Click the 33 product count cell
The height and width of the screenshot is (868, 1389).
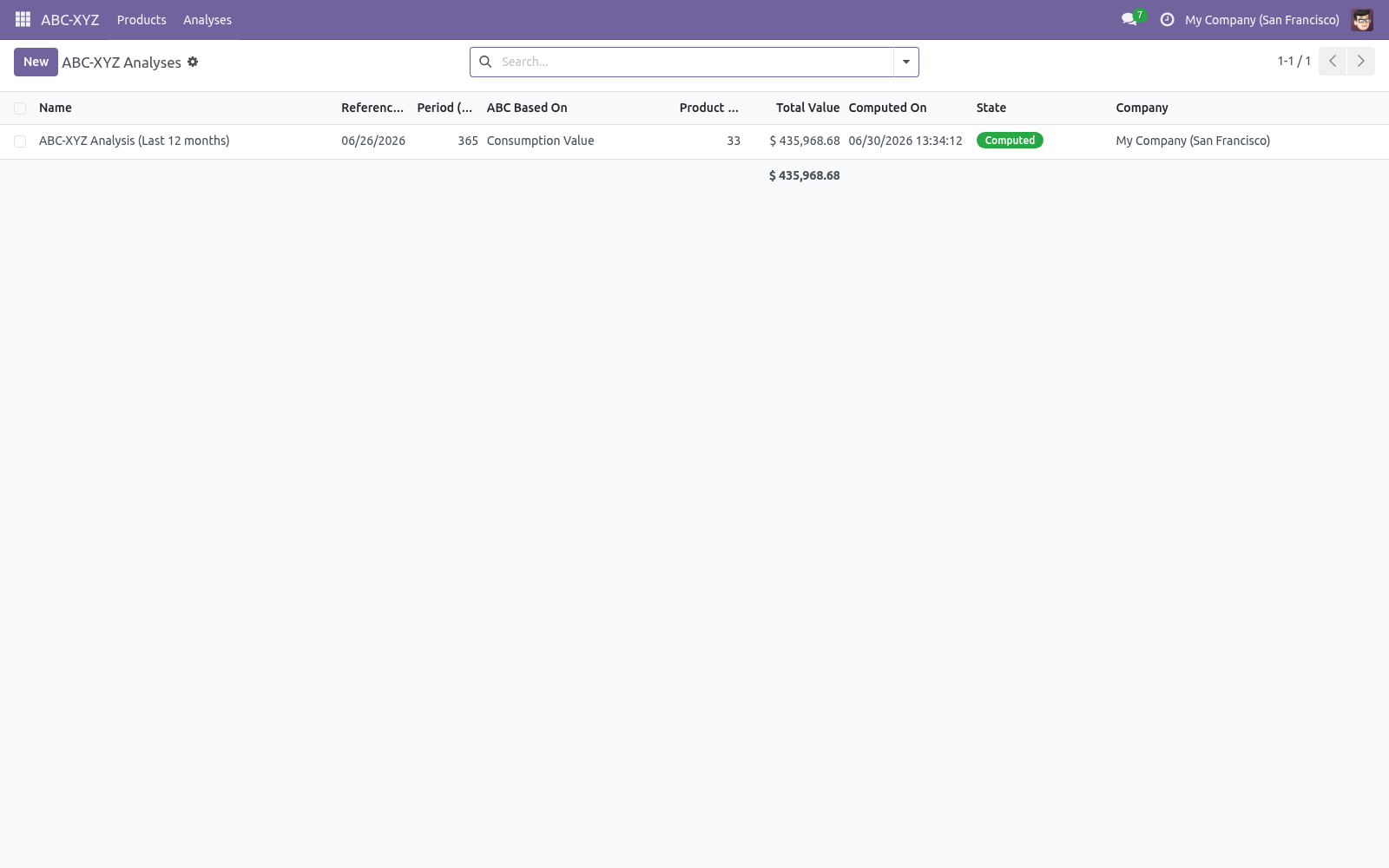click(734, 141)
